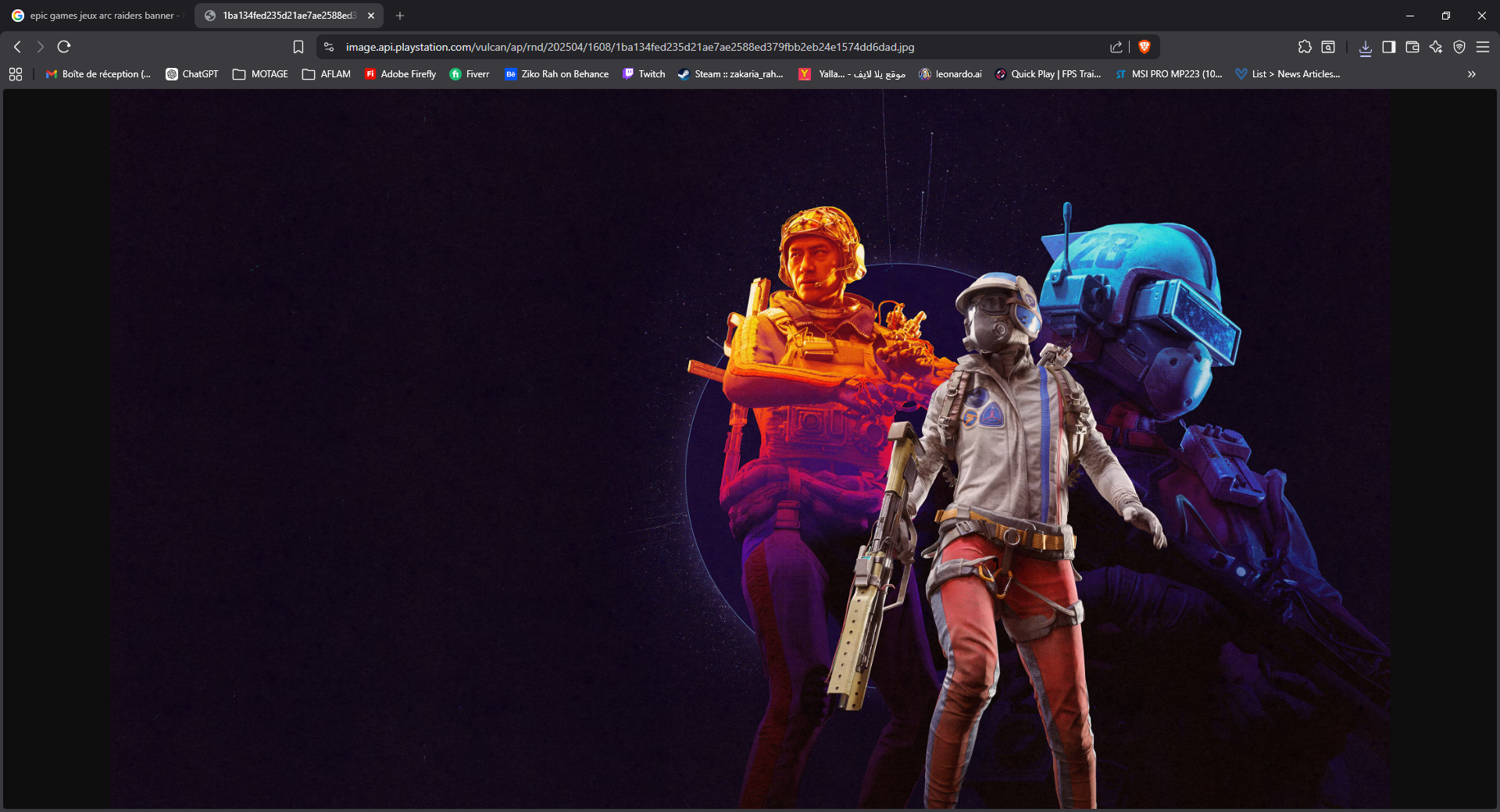
Task: Minimize the Brave browser window
Action: coord(1410,16)
